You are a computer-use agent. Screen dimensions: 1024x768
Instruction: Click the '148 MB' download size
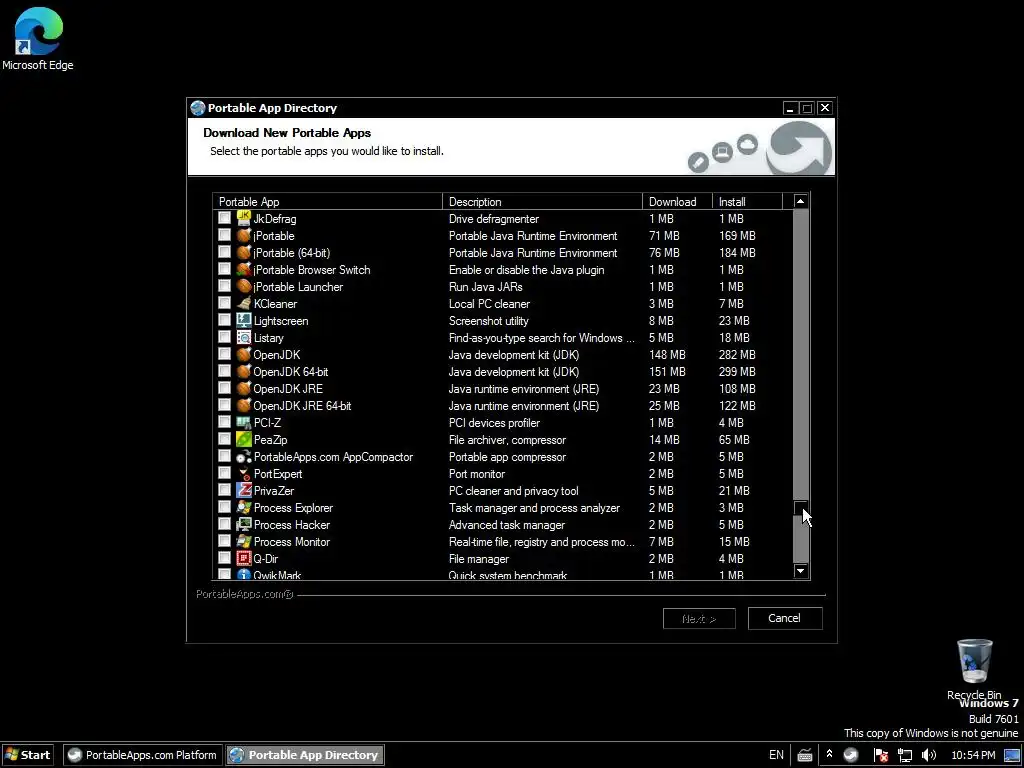coord(667,355)
